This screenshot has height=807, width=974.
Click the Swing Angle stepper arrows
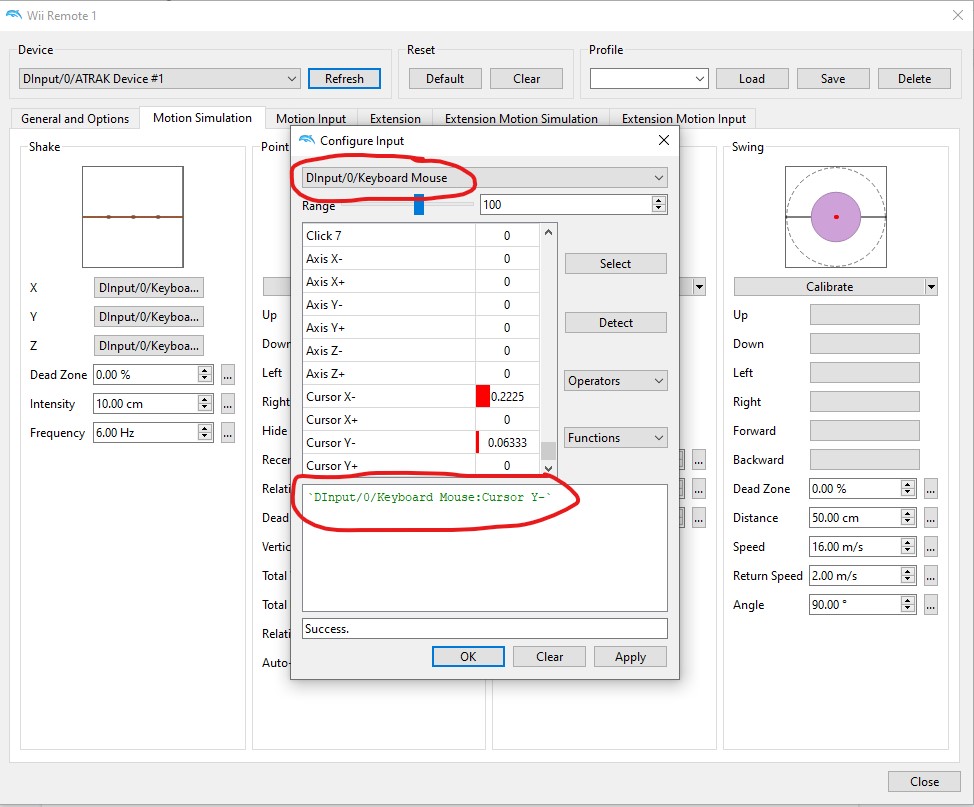tap(908, 604)
